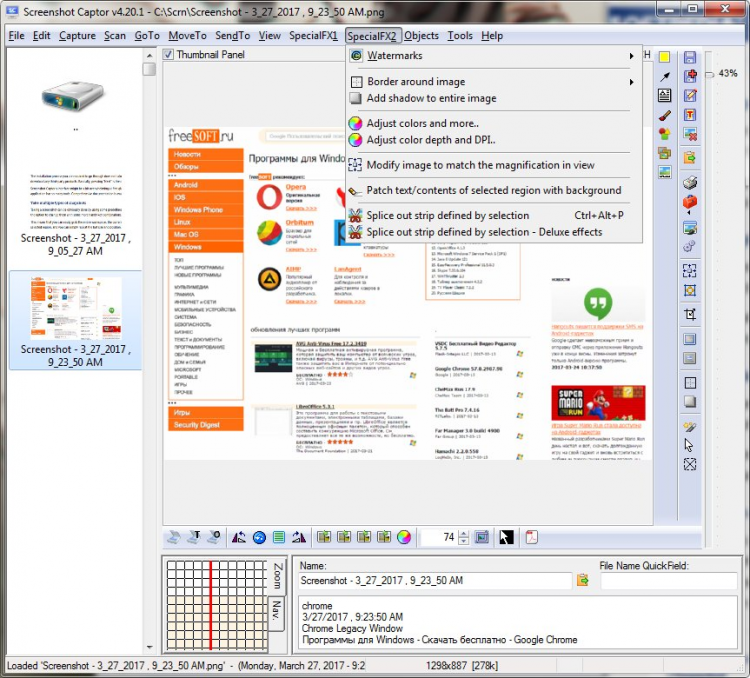
Task: Toggle the Thumbnail Panel checkbox
Action: pyautogui.click(x=168, y=55)
